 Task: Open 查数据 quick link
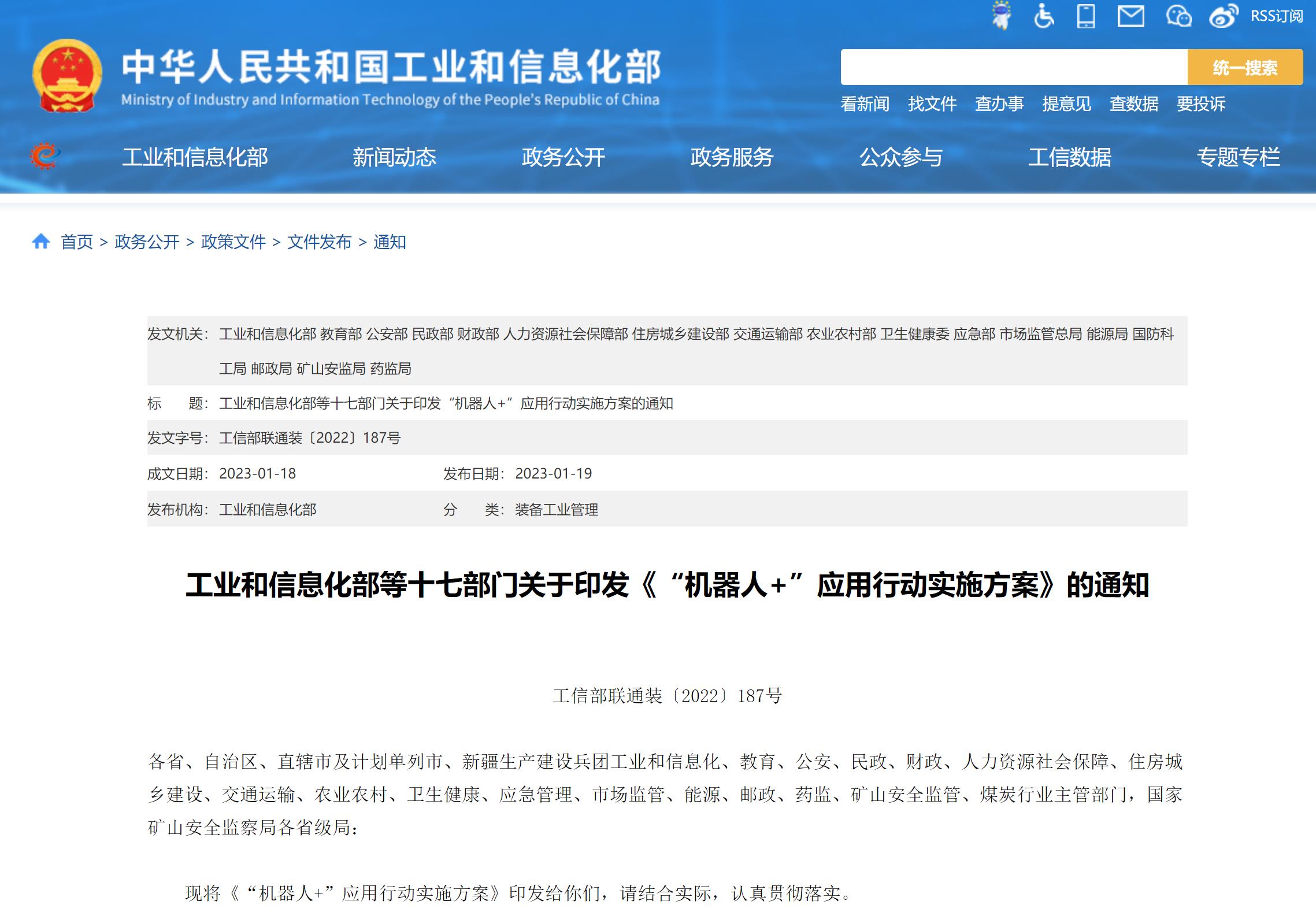[1134, 104]
